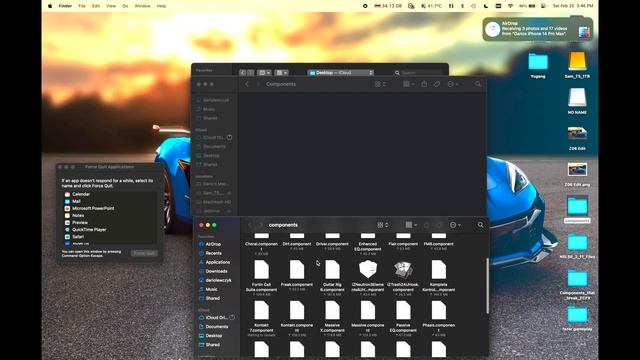Click the FM8.component file name
This screenshot has width=640, height=360.
point(439,244)
